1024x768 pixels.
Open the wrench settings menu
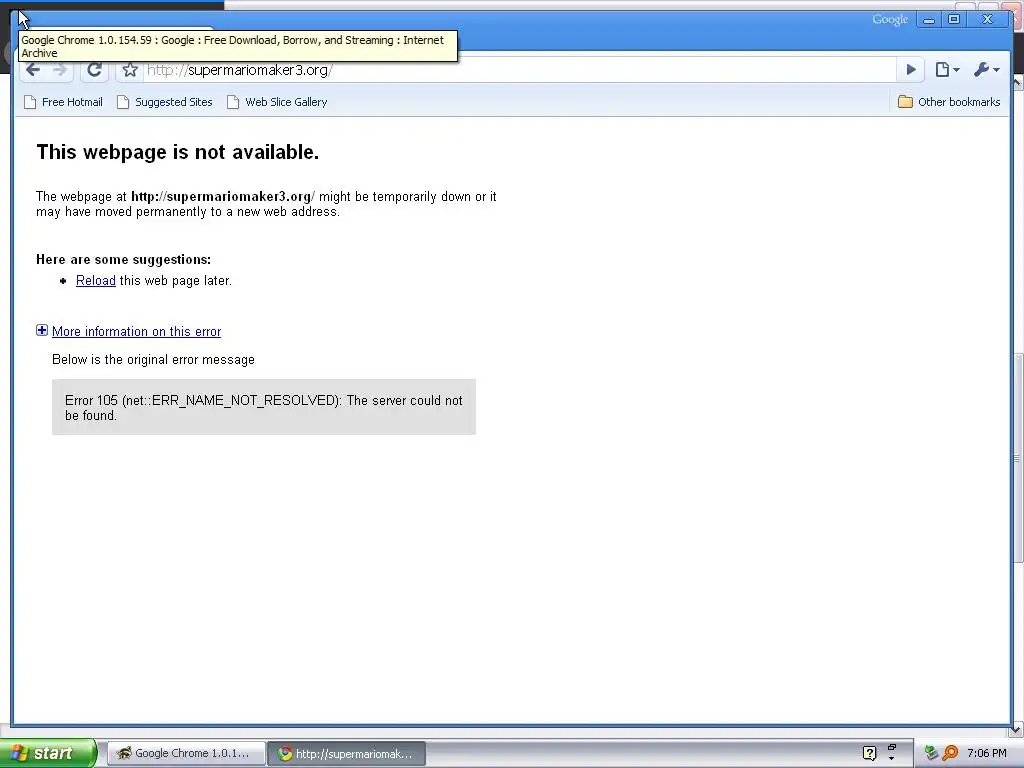(x=986, y=70)
